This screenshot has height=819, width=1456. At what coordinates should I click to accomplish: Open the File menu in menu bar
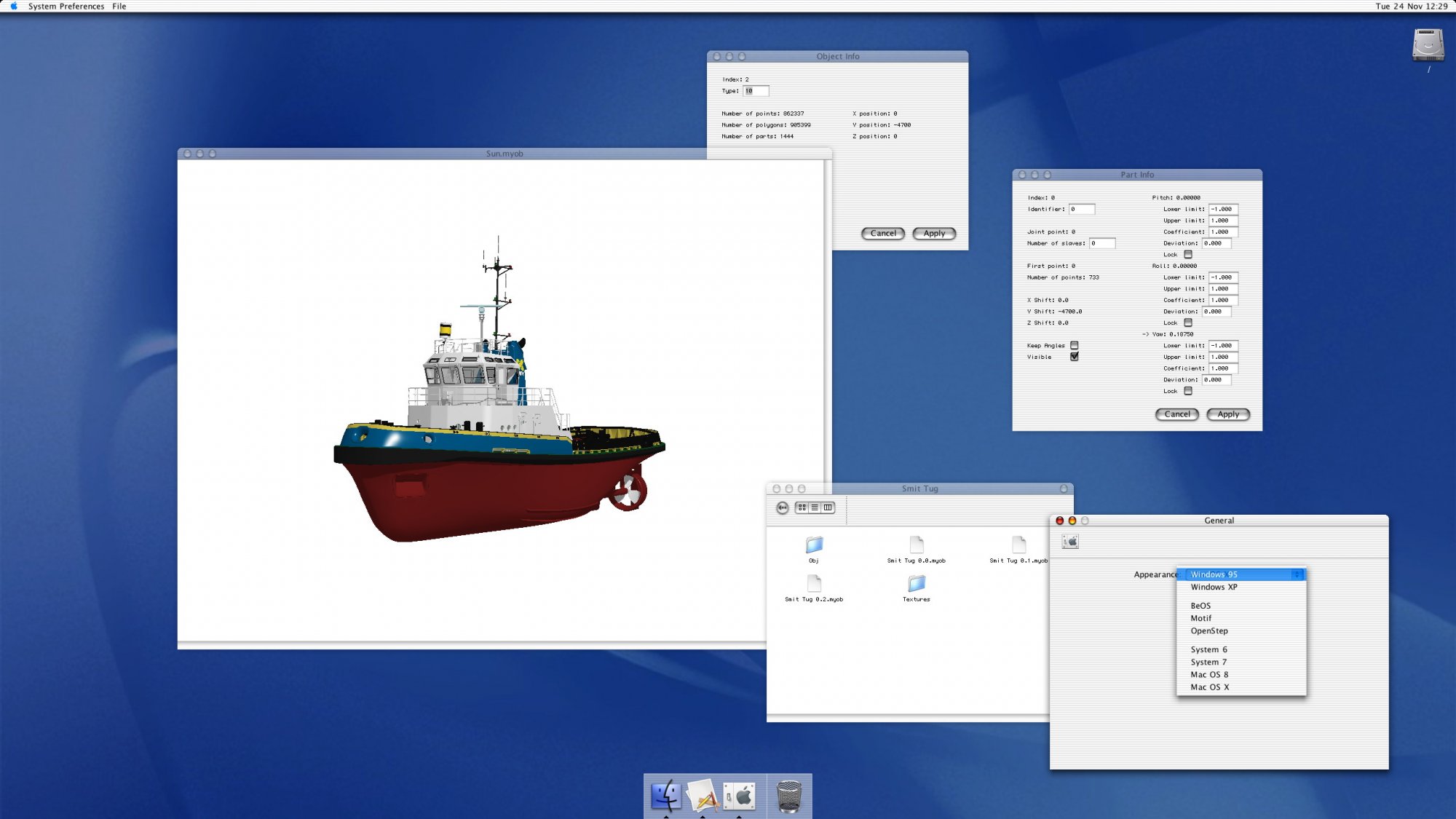click(x=119, y=6)
